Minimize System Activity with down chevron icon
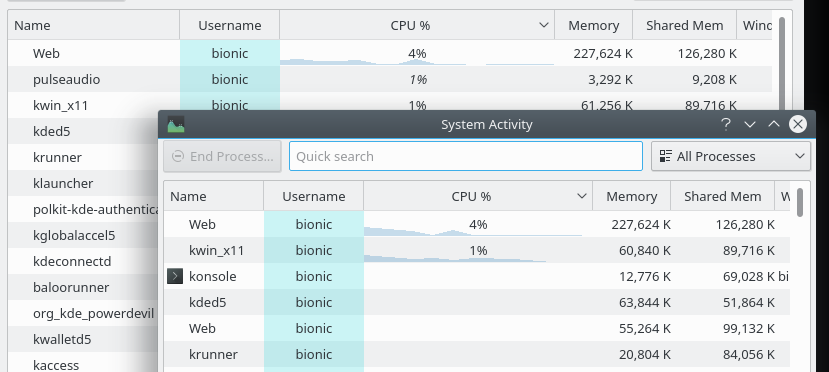This screenshot has height=372, width=829. (750, 125)
